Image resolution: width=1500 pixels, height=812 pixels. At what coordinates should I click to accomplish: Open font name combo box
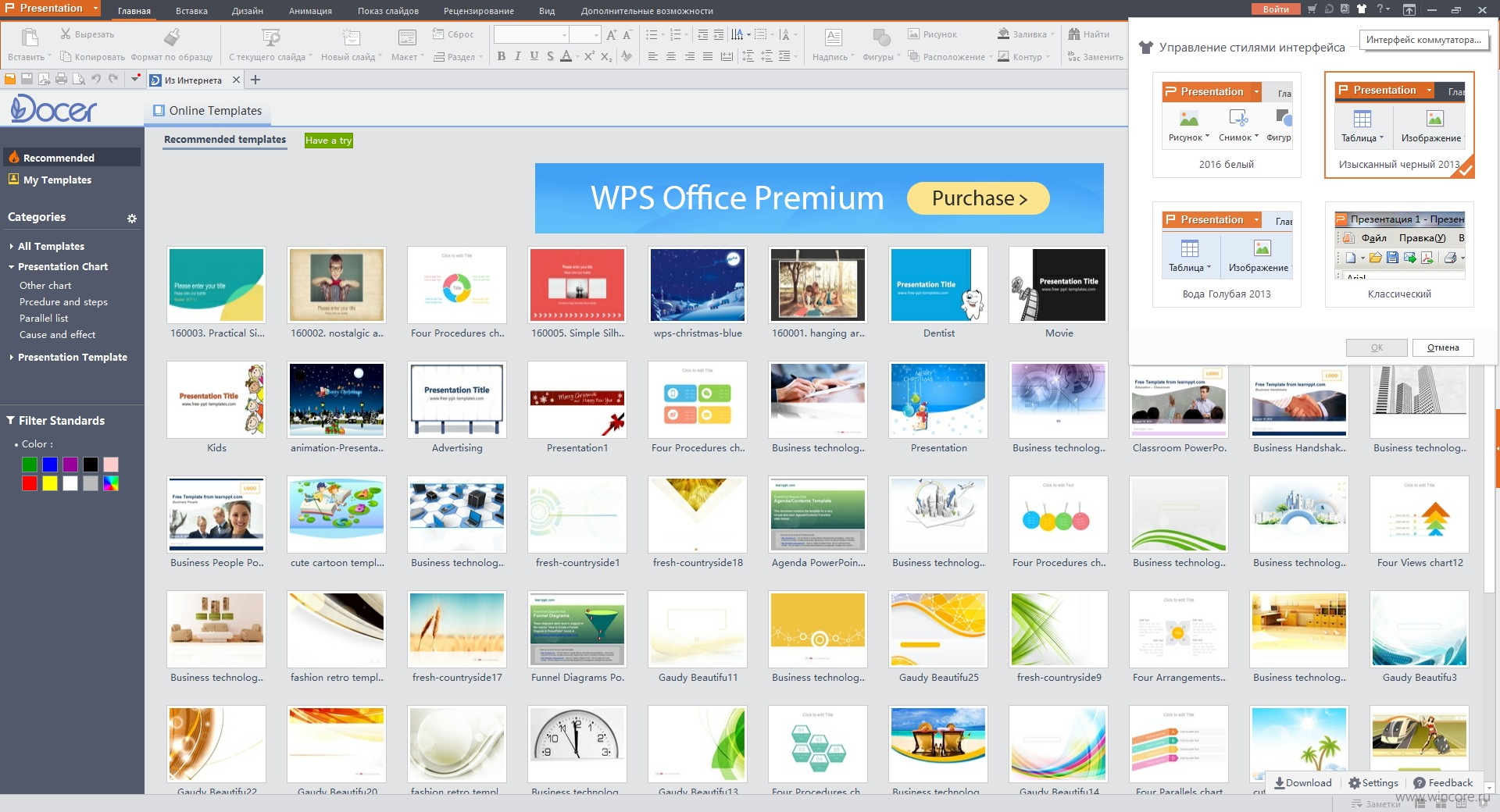[531, 34]
